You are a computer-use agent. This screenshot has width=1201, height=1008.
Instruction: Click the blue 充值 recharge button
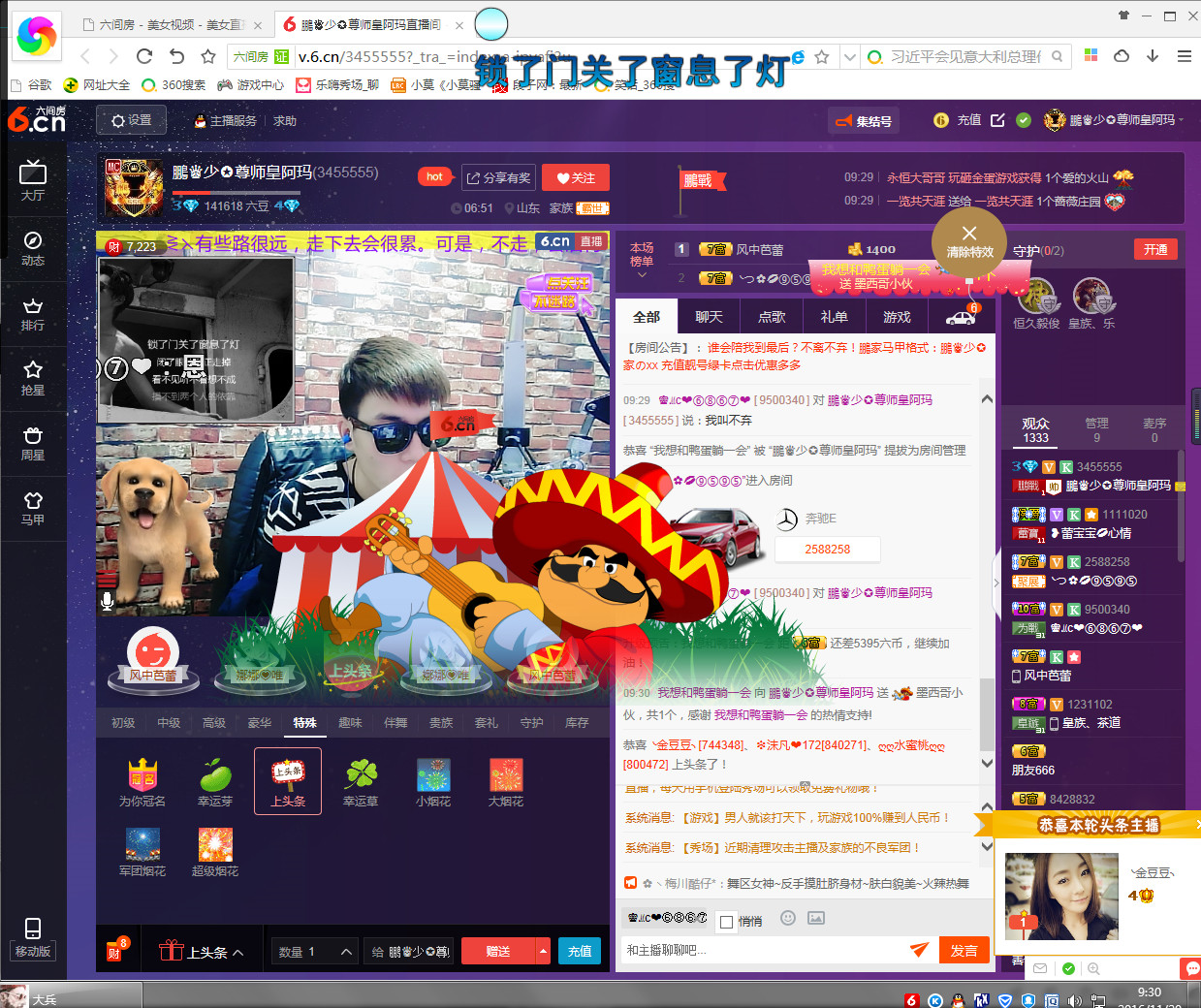tap(580, 952)
